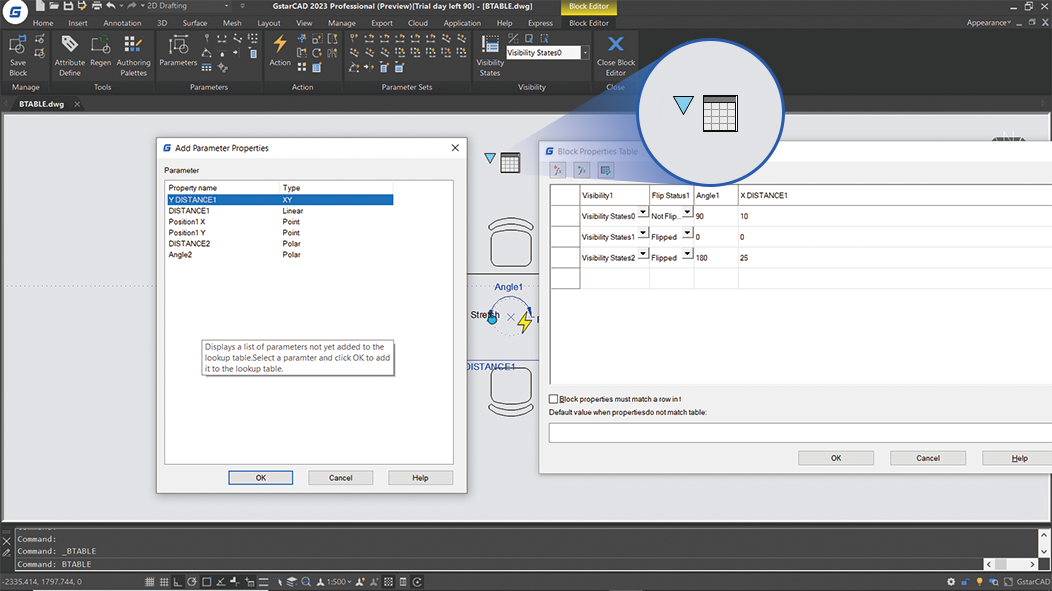Click OK in Block Properties Table window

836,458
